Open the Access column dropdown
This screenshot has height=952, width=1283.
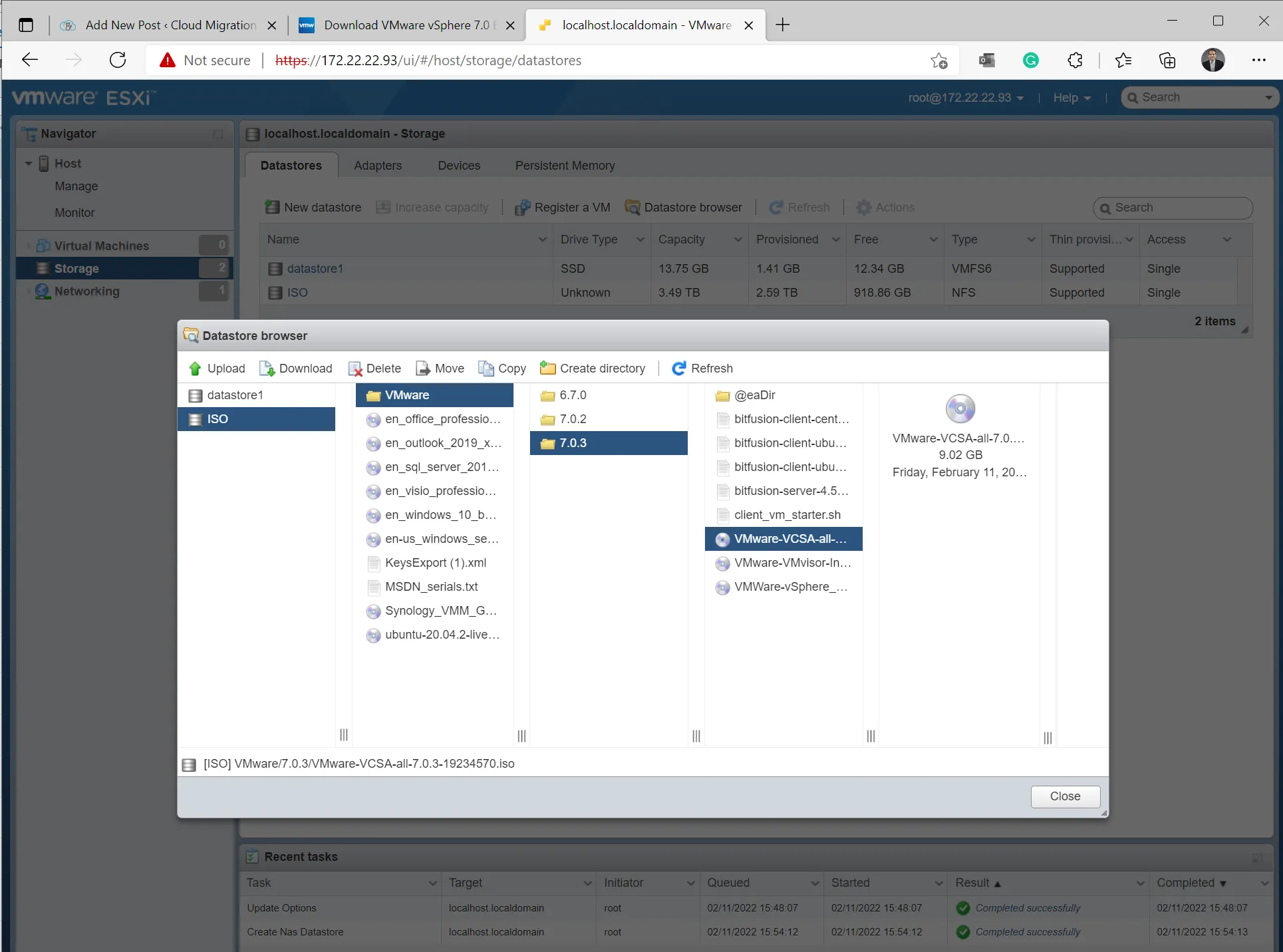pos(1227,239)
